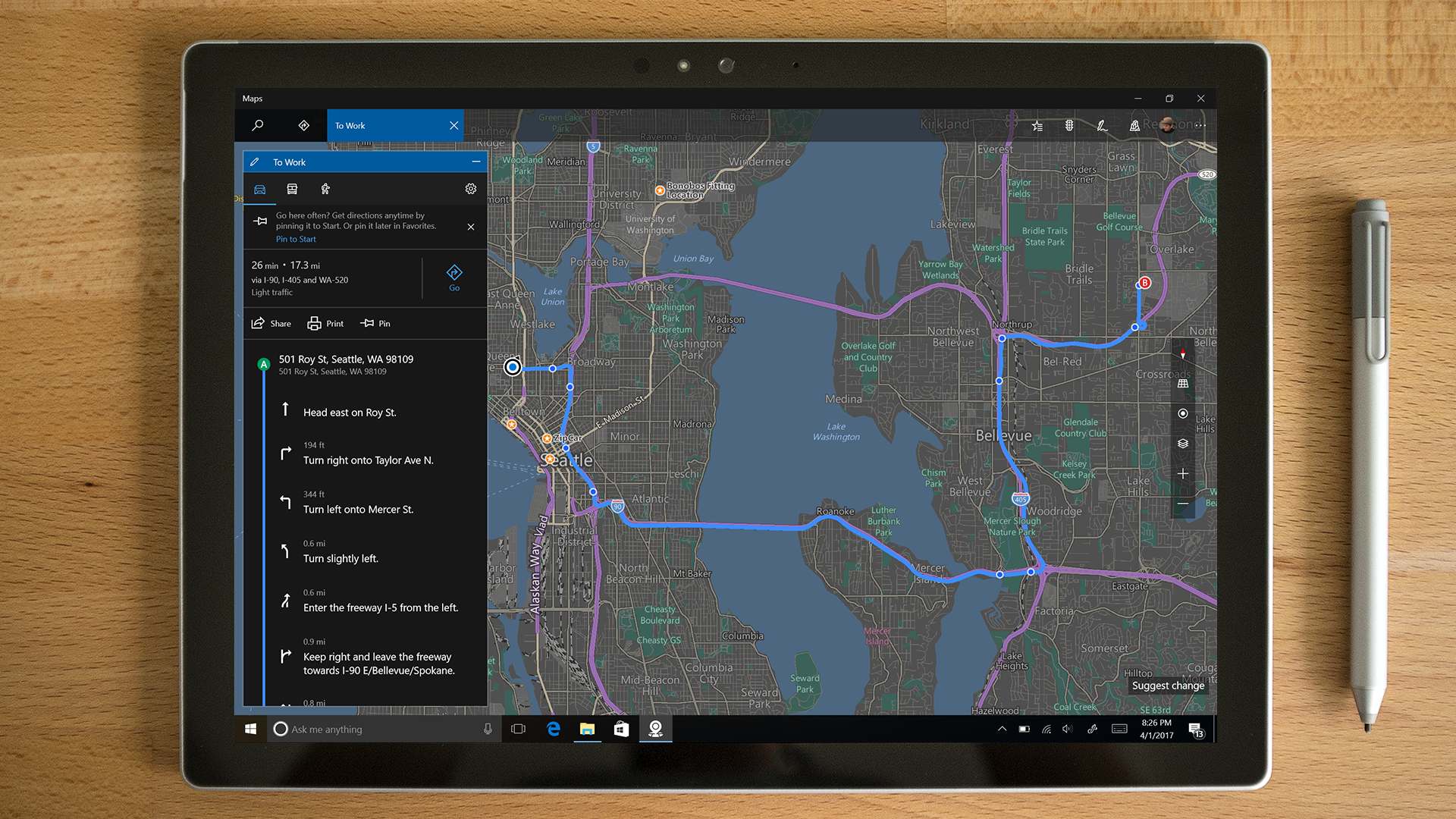The width and height of the screenshot is (1456, 819).
Task: Select the Walking mode tab
Action: click(x=325, y=190)
